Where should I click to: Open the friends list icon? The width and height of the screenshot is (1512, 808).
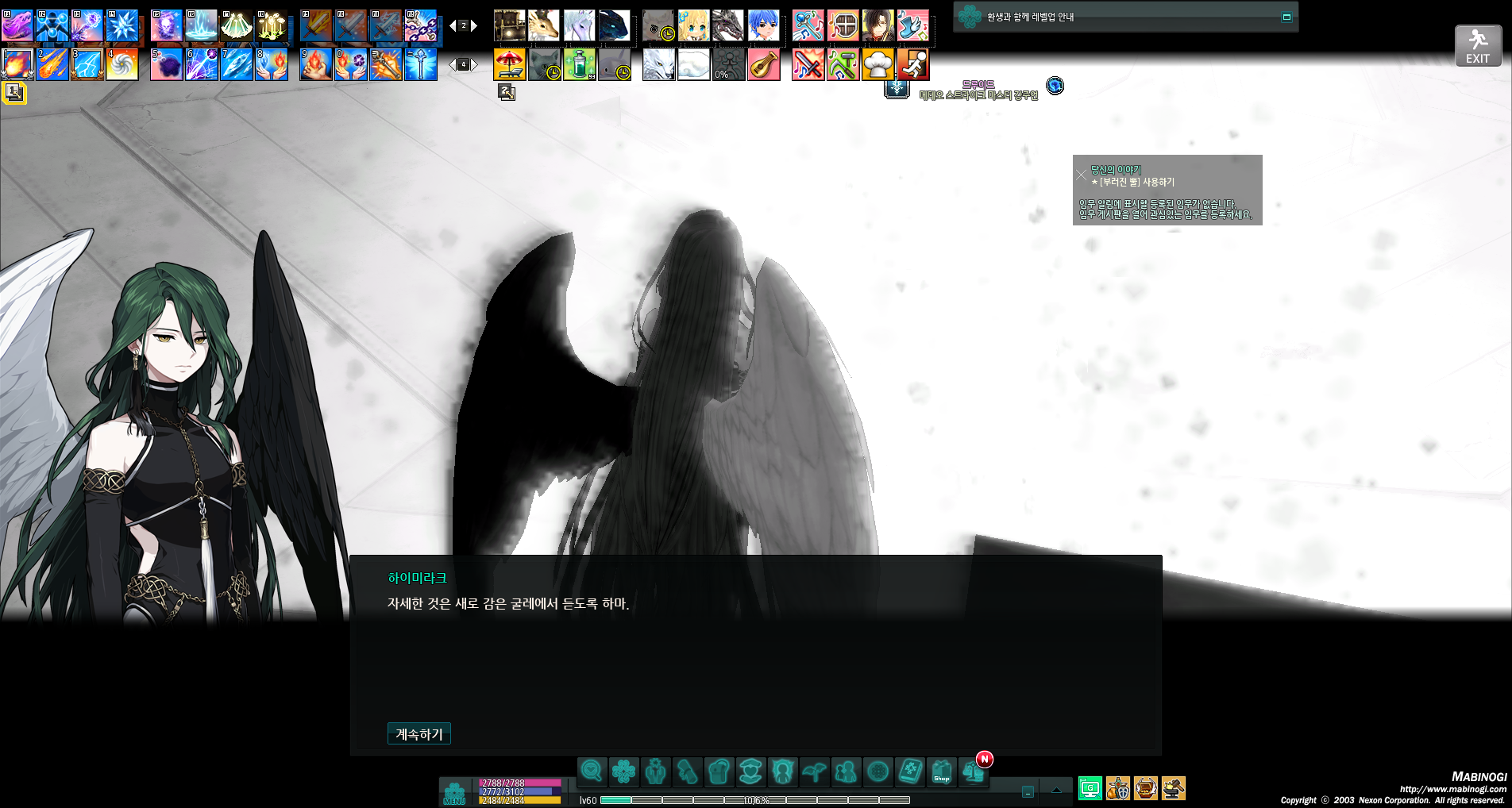[x=846, y=771]
